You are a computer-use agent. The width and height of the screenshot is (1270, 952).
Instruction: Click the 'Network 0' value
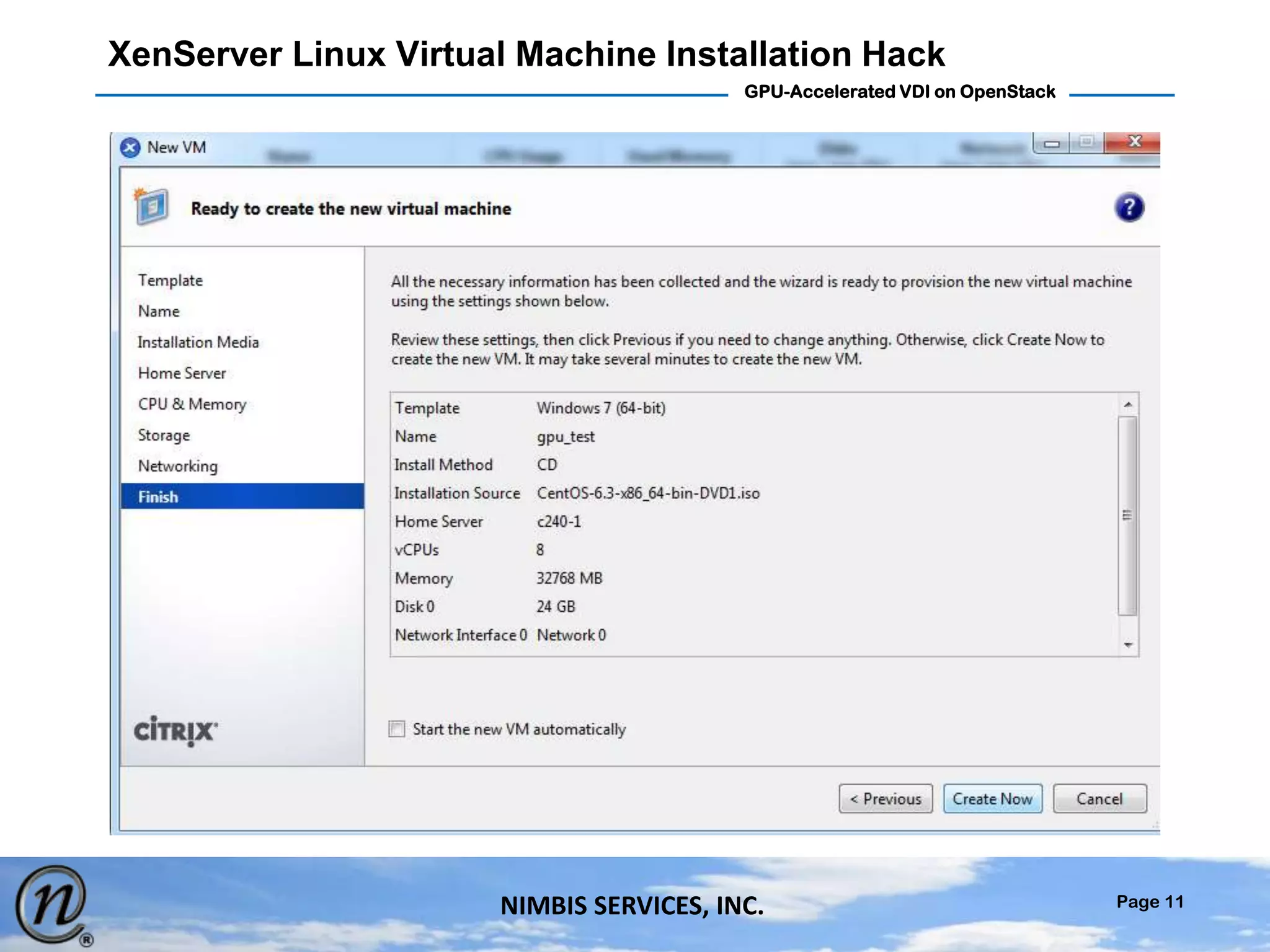point(571,635)
